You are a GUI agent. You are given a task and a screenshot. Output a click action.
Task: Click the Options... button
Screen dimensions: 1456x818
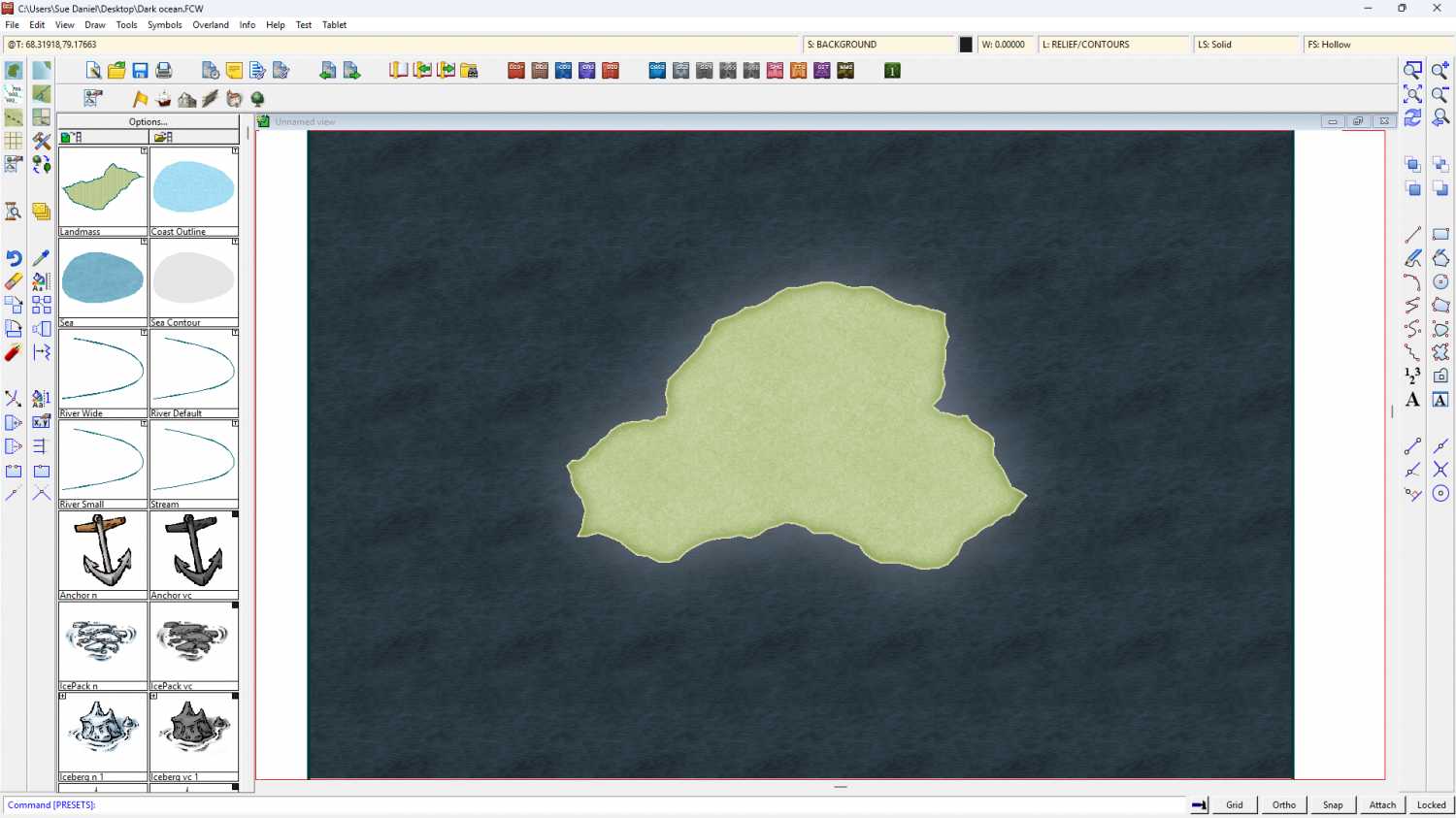[x=149, y=122]
